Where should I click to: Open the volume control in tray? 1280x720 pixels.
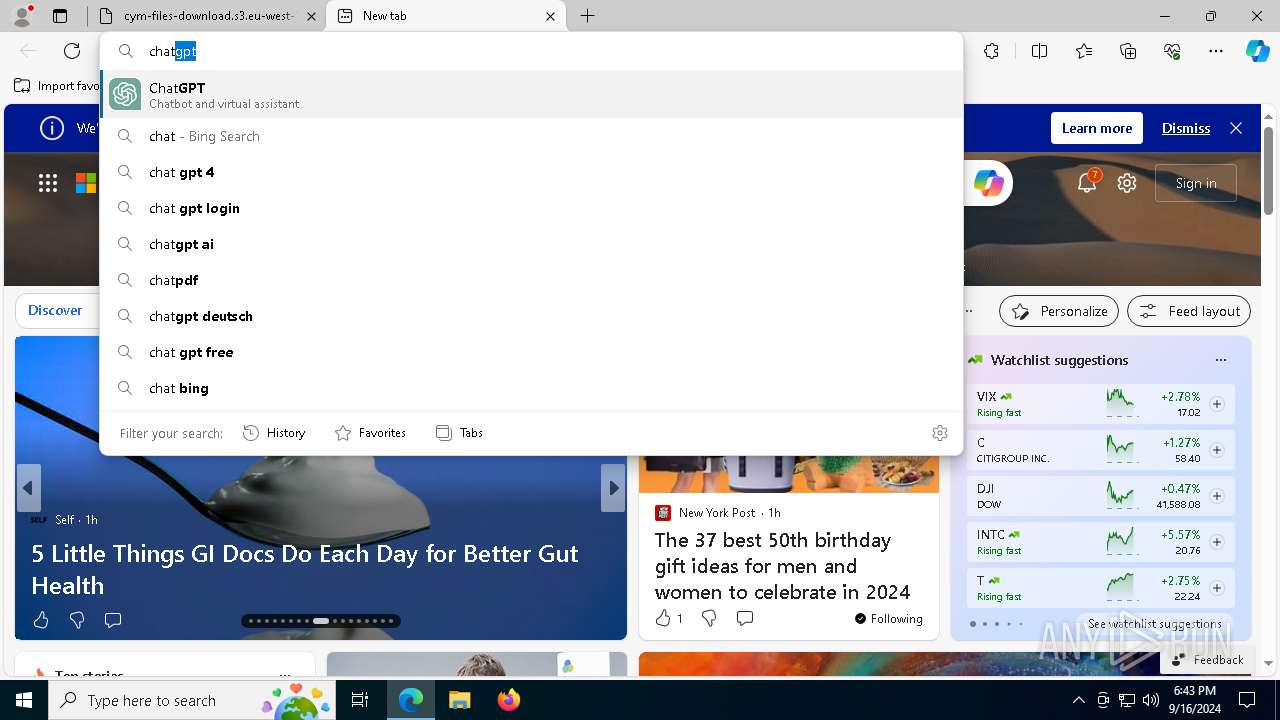click(x=1150, y=700)
